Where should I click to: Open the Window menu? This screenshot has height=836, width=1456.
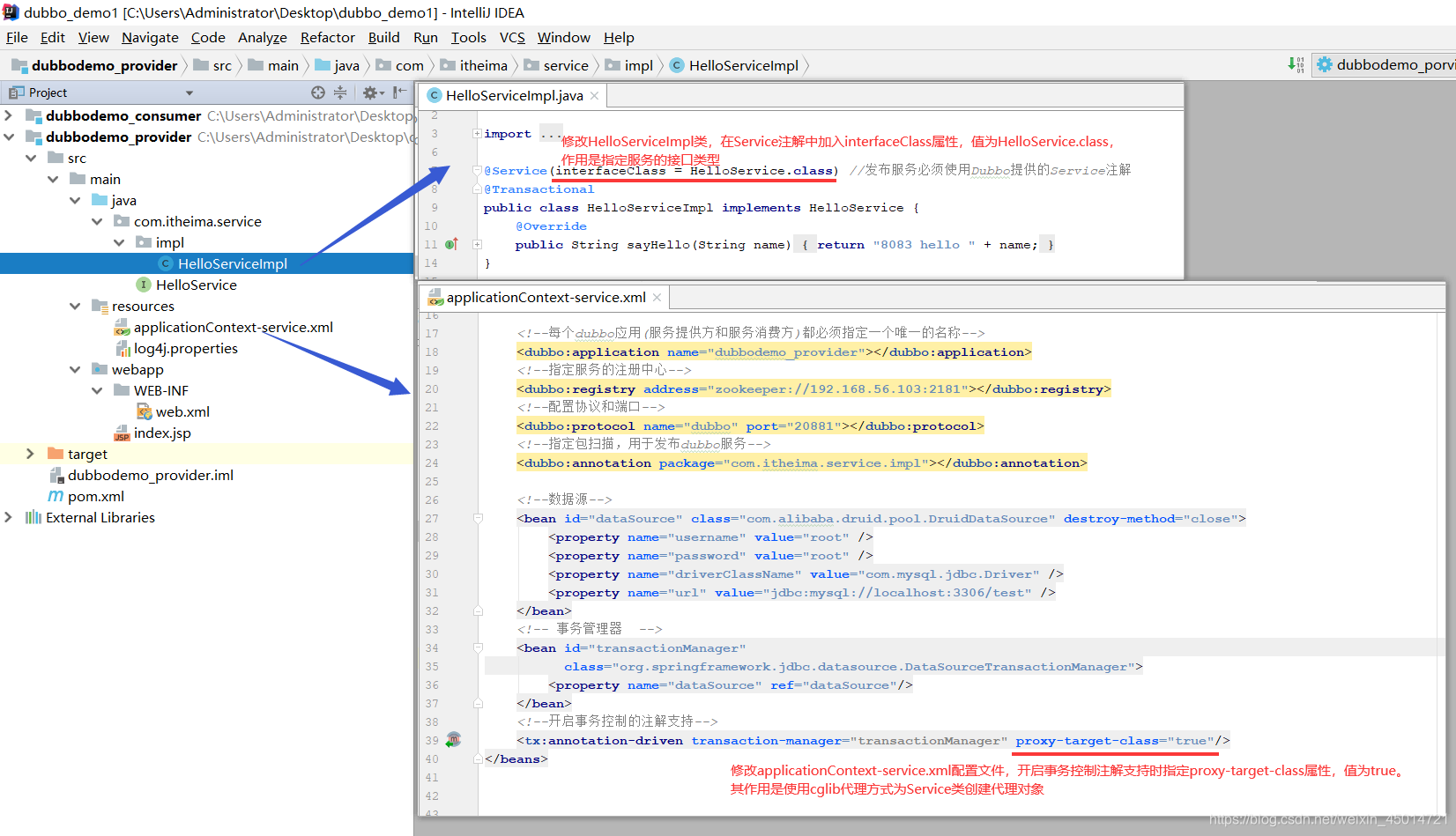coord(564,37)
